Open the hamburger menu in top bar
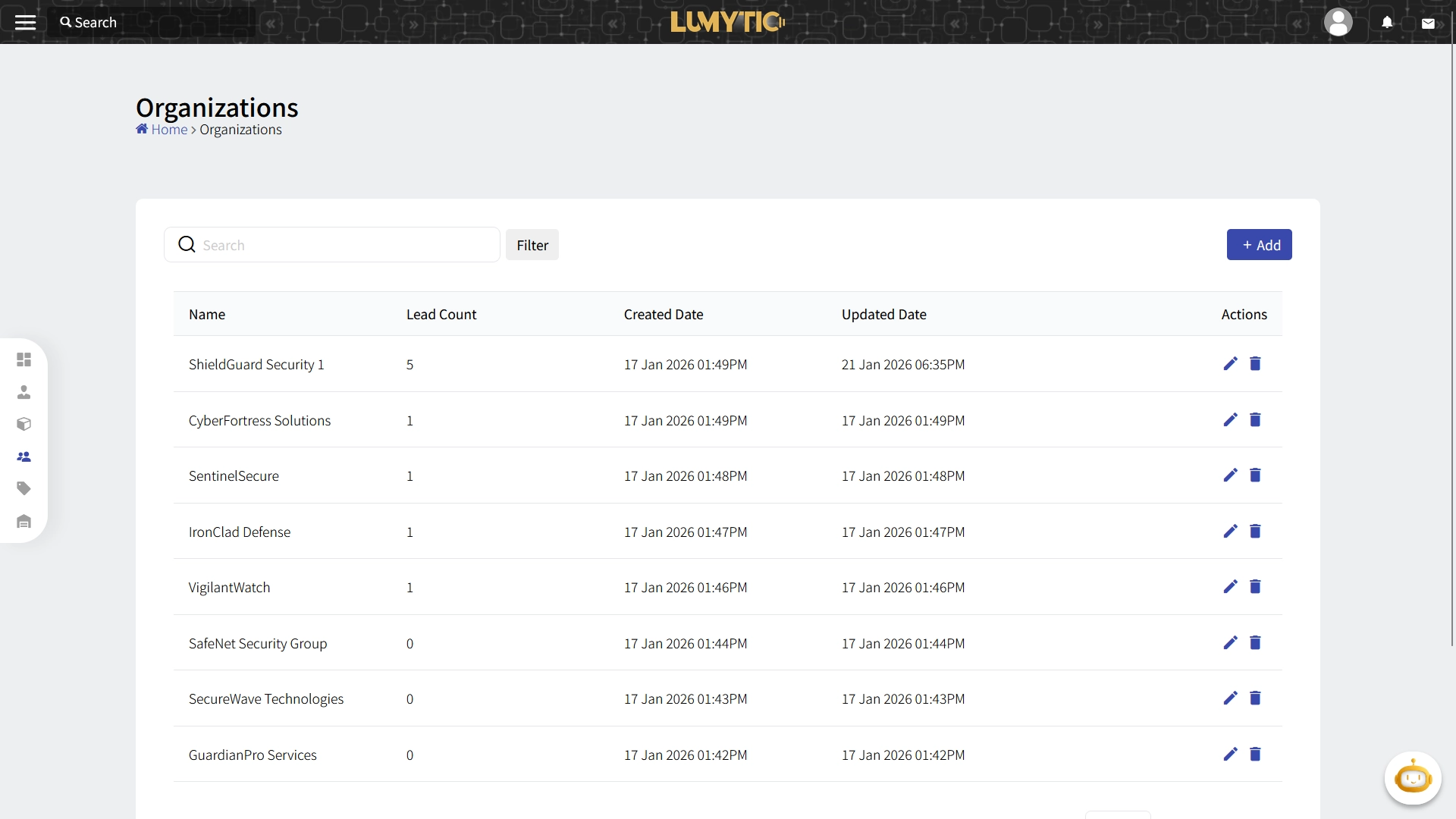 25,22
